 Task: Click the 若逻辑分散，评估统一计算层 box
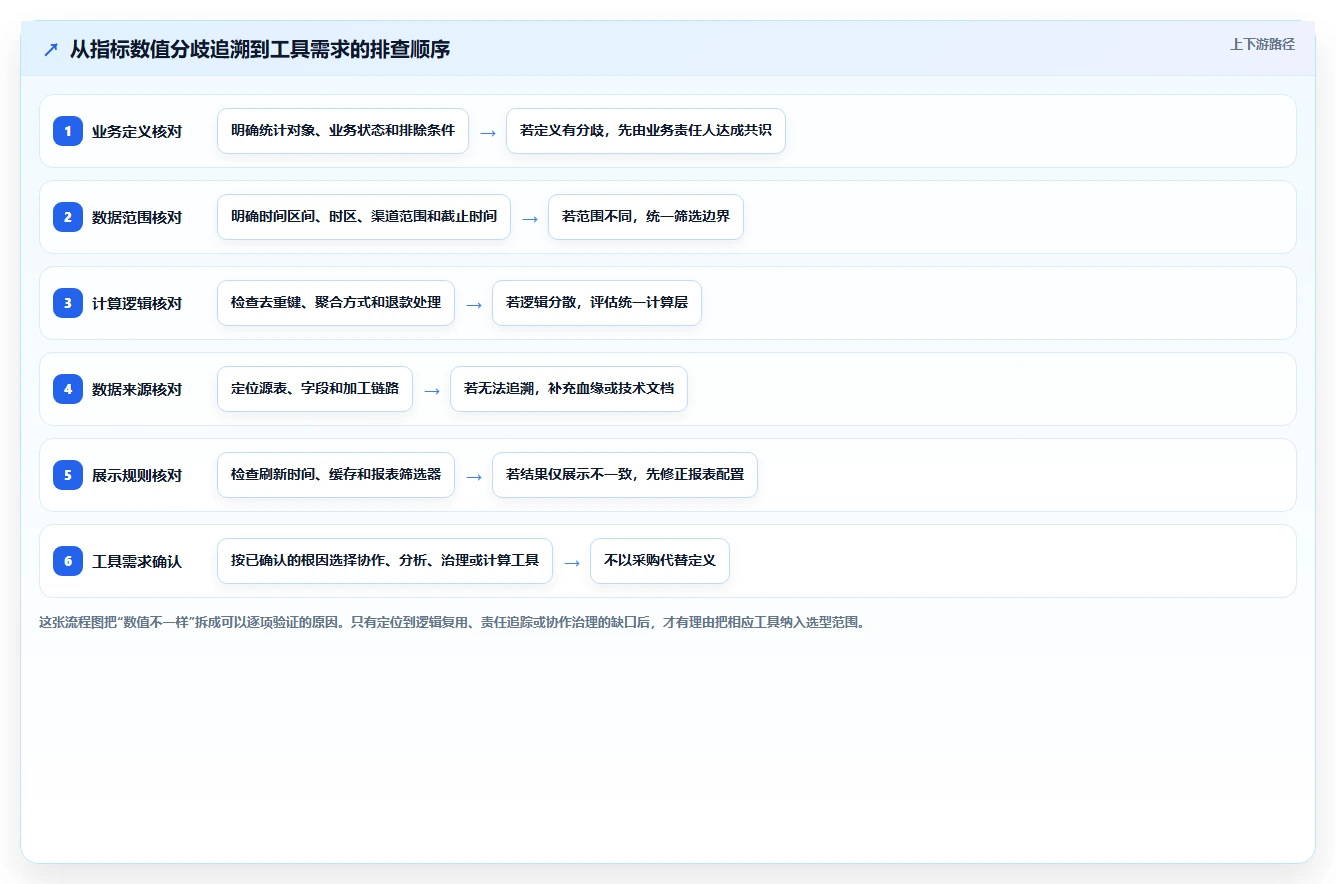tap(597, 303)
